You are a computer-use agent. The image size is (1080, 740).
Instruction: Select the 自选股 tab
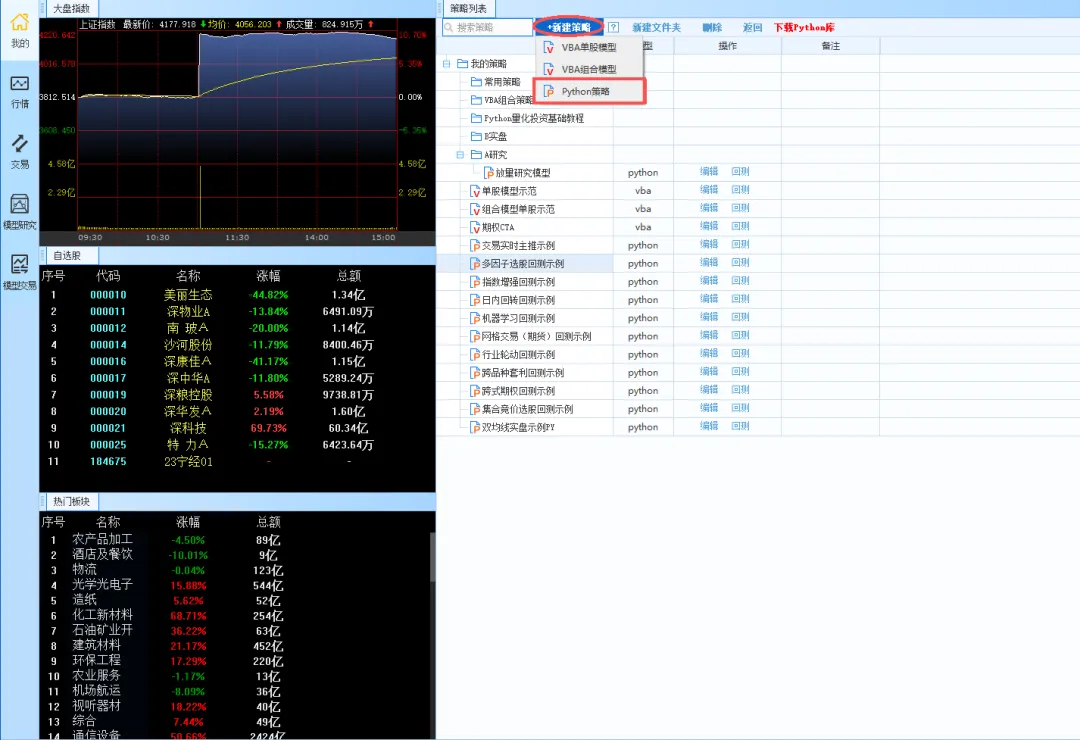pos(67,256)
